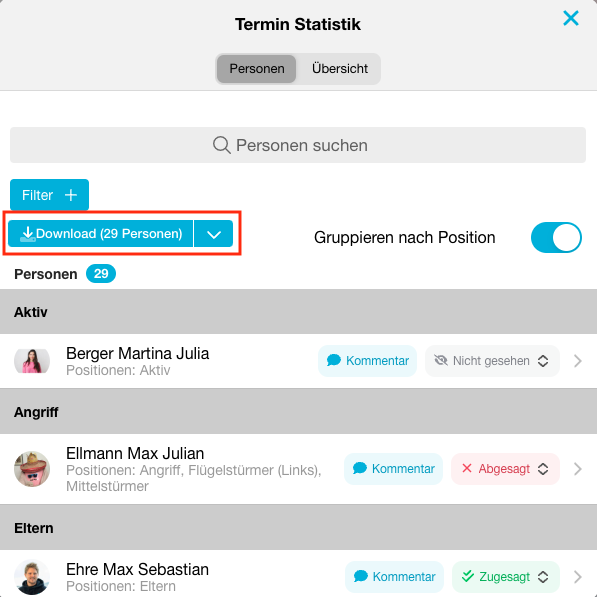
Task: Open Ehre Max Sebastian details chevron
Action: 578,576
